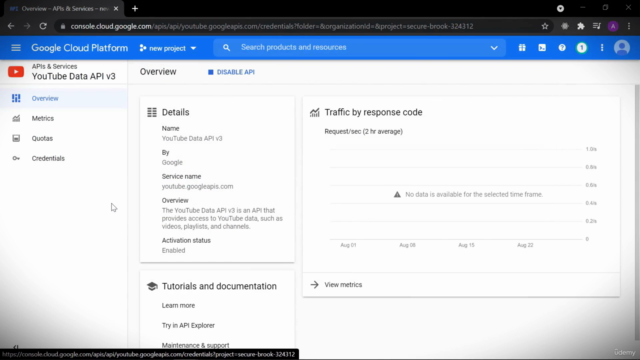Click the DISABLE API button

[x=231, y=72]
